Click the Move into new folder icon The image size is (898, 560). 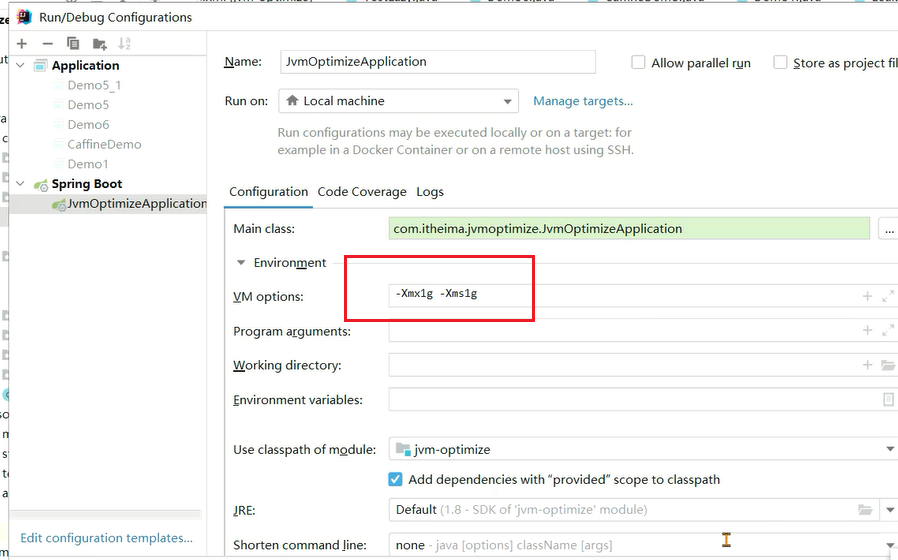[x=99, y=43]
